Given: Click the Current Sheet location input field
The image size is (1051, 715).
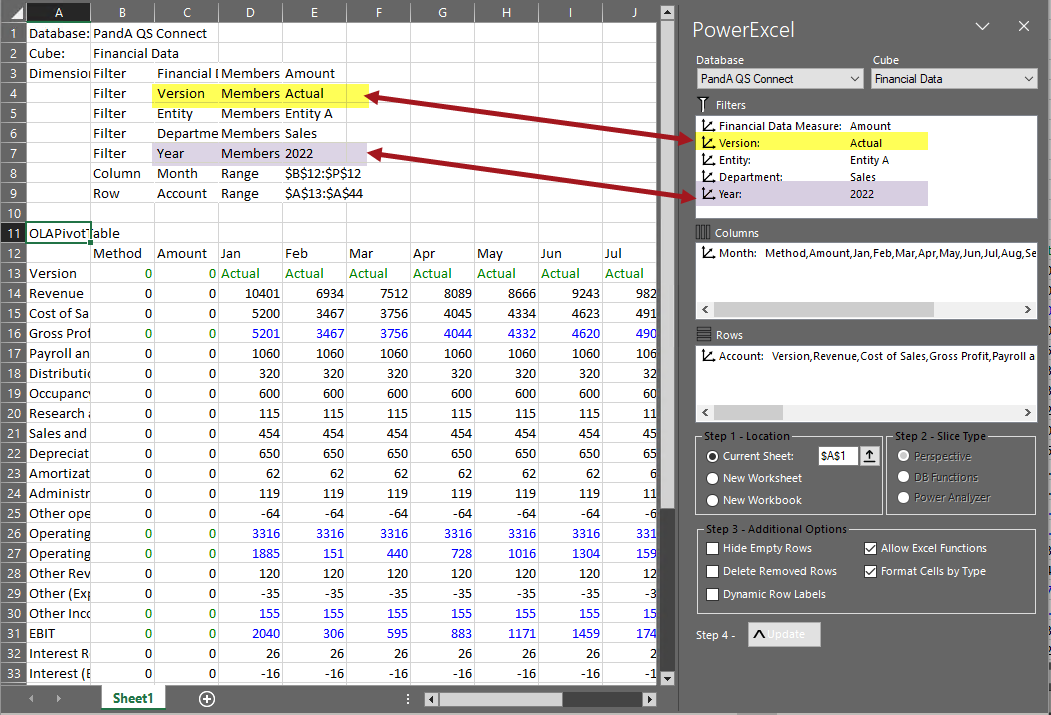Looking at the screenshot, I should tap(837, 456).
